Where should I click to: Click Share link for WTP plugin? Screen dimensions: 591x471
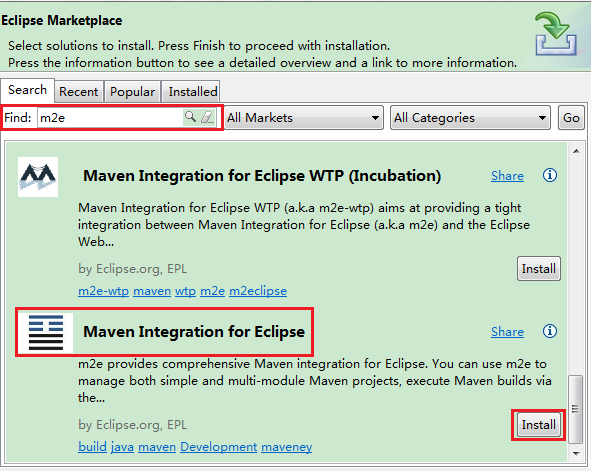point(507,176)
